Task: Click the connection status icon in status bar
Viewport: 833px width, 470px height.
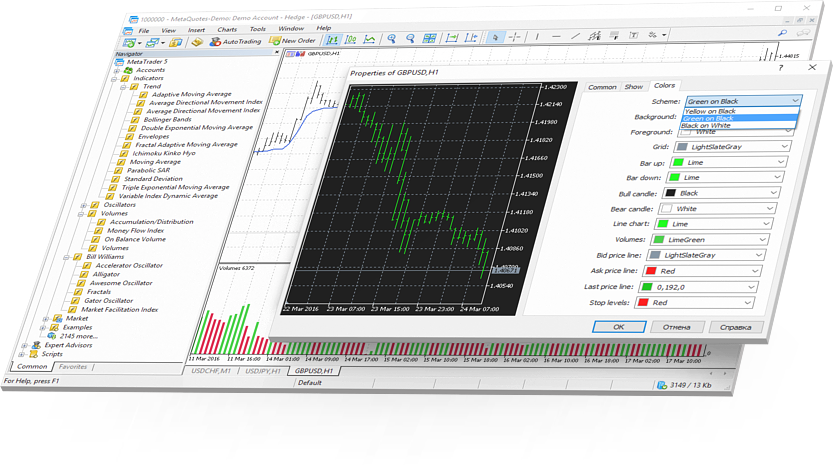Action: (662, 385)
